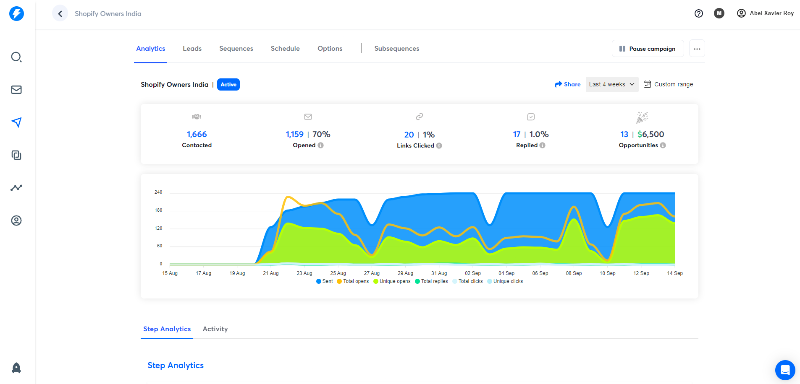Image resolution: width=800 pixels, height=384 pixels.
Task: Open the copy templates sidebar icon
Action: [16, 155]
